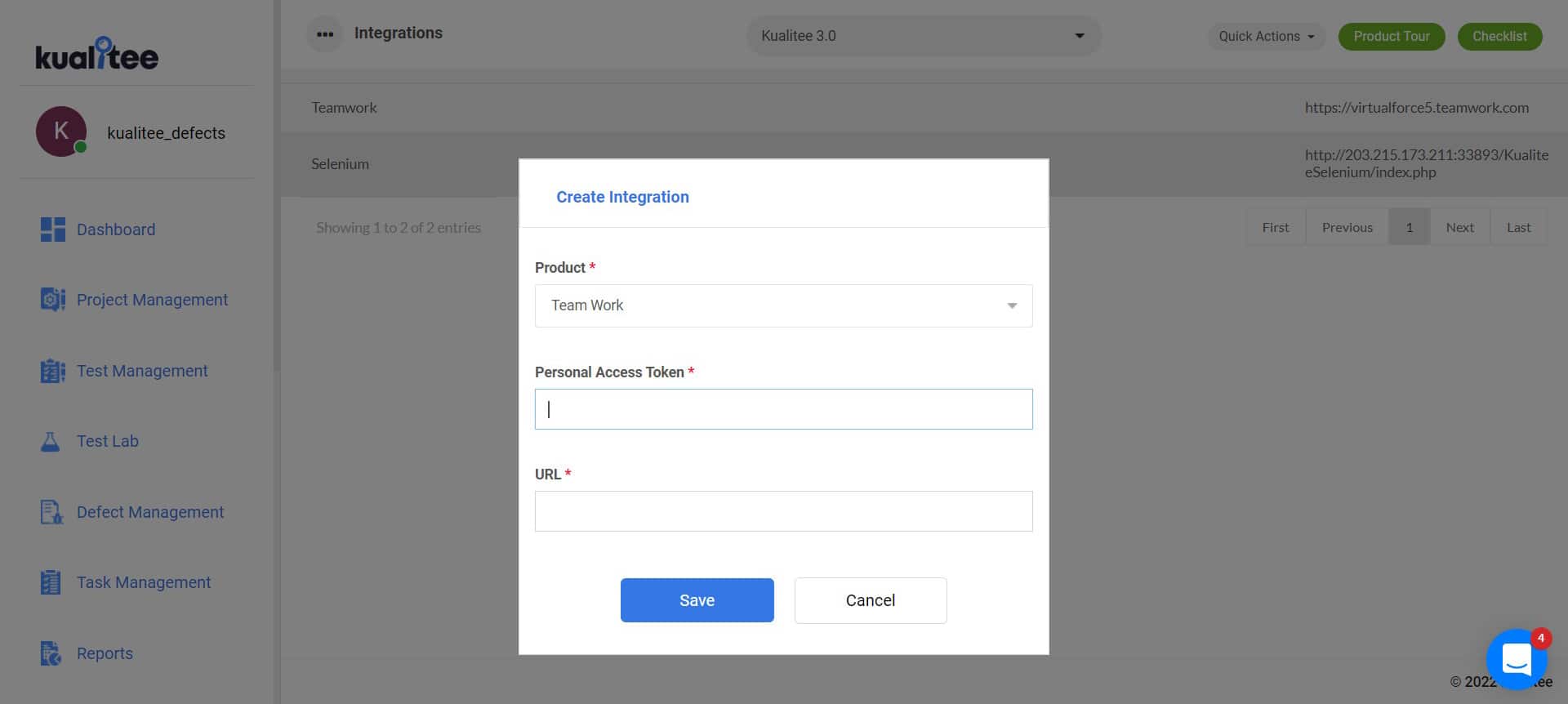1568x704 pixels.
Task: Go to First page of entries
Action: [1276, 227]
